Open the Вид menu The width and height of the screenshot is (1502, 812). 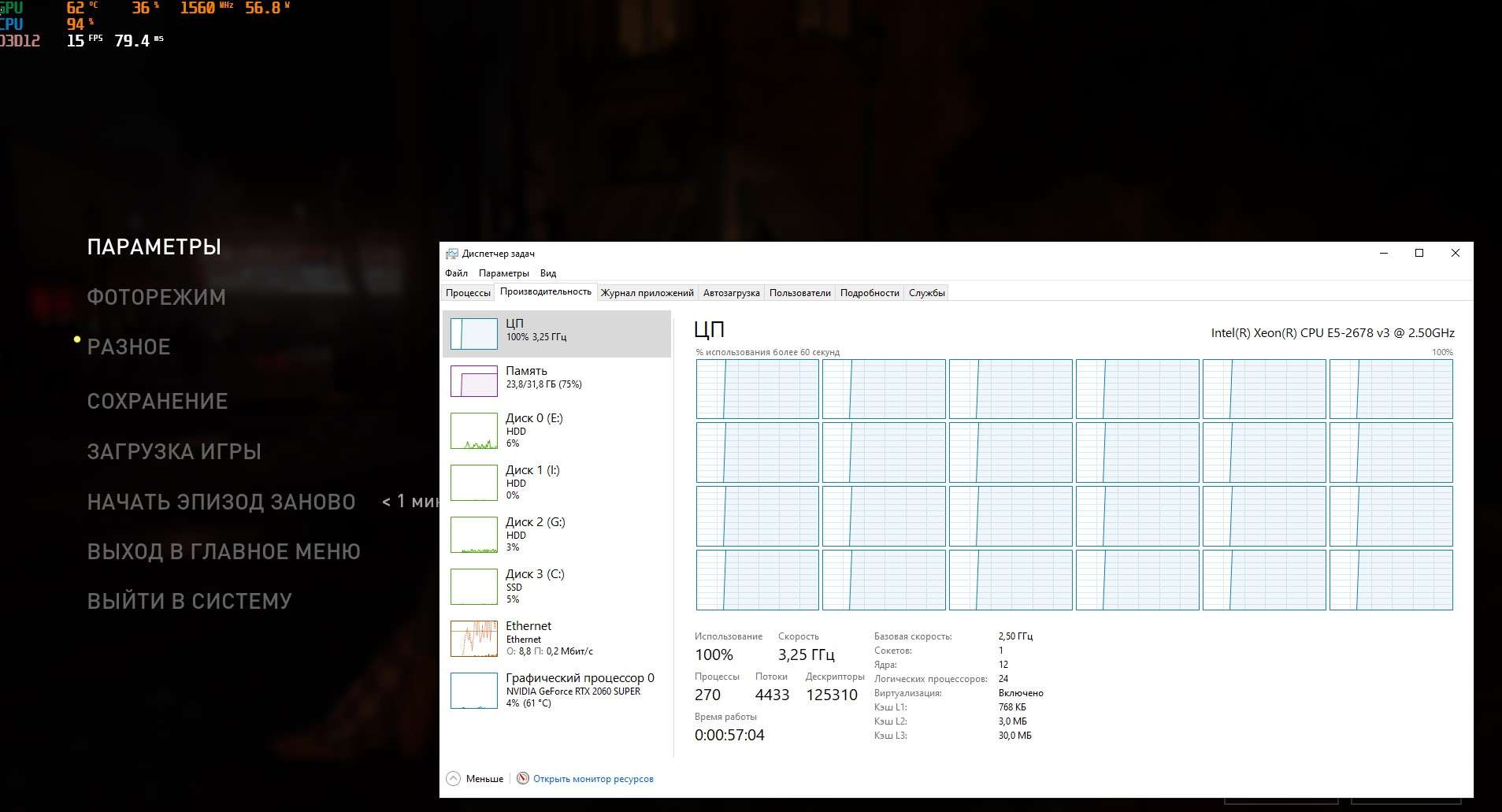548,273
